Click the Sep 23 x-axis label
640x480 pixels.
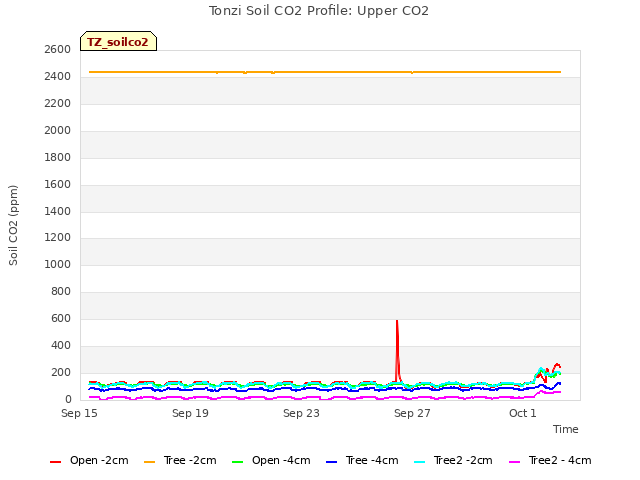301,413
